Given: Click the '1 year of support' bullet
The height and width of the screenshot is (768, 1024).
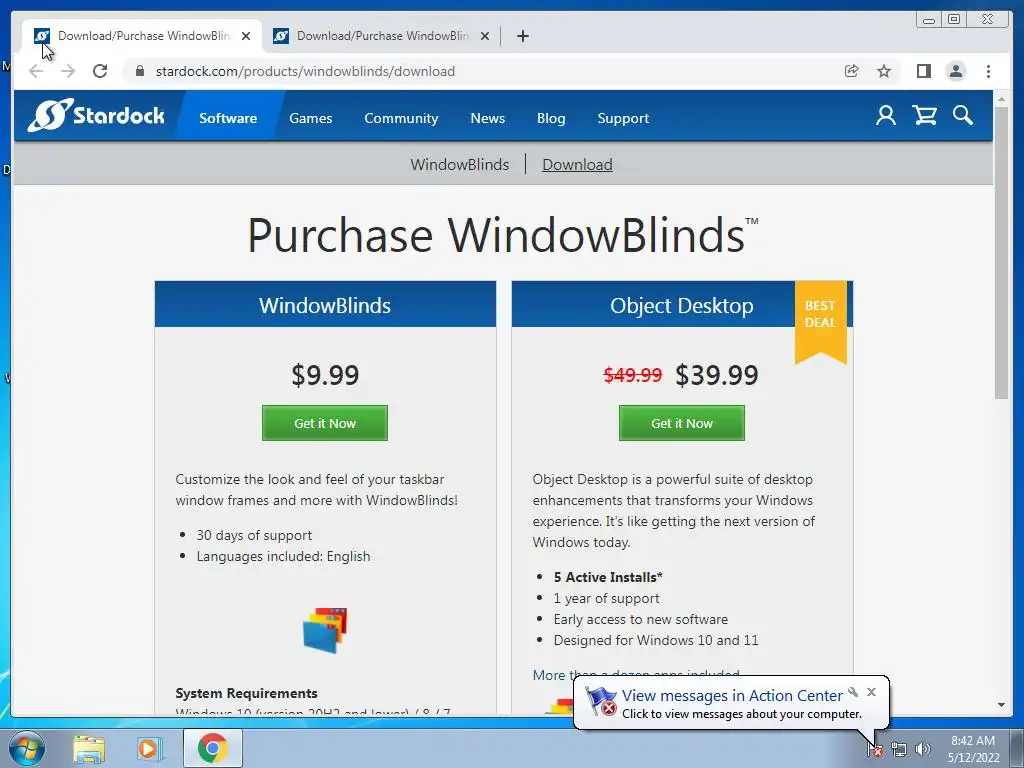Looking at the screenshot, I should [607, 598].
